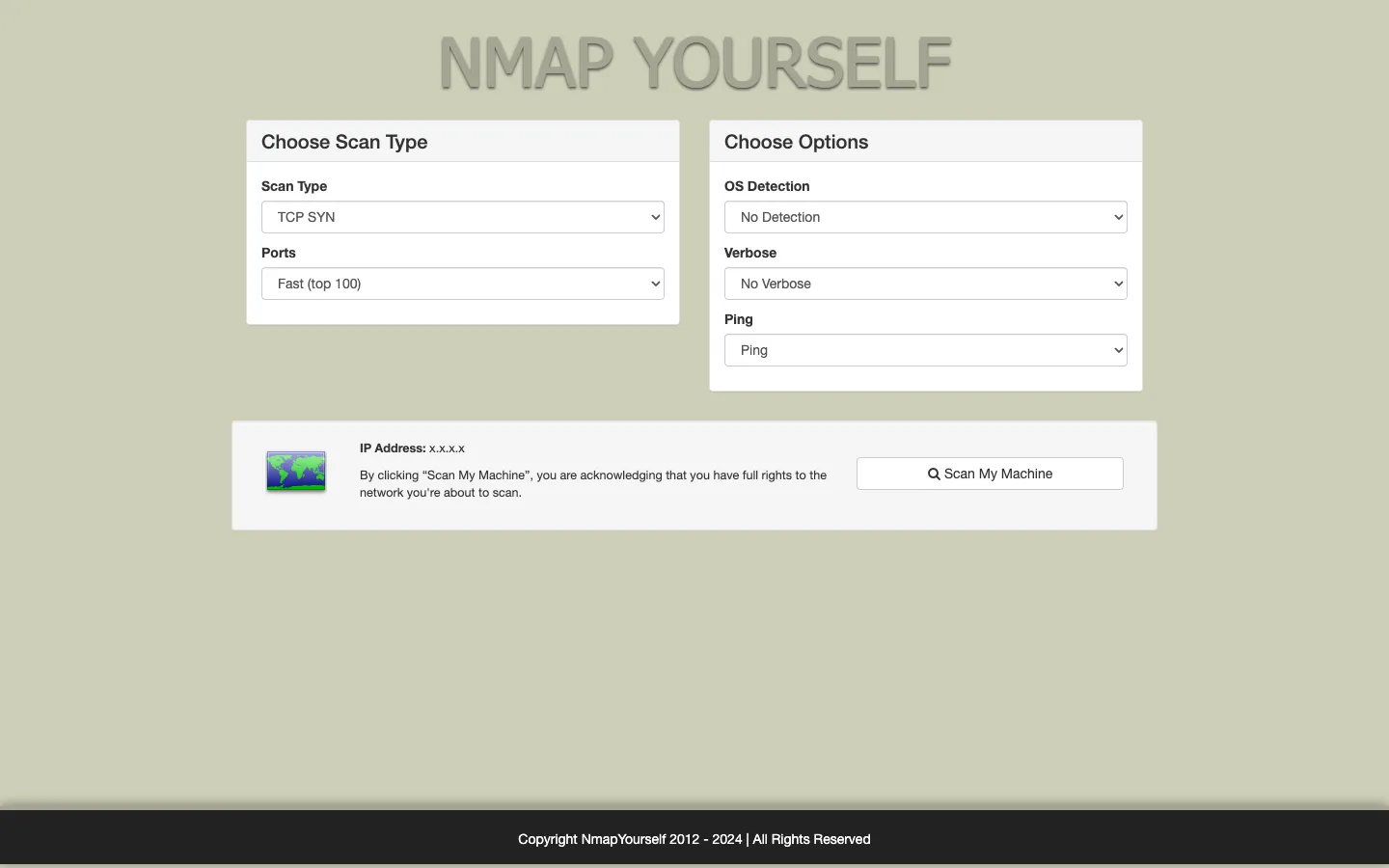
Task: Click the Scan Type field label
Action: [x=294, y=186]
